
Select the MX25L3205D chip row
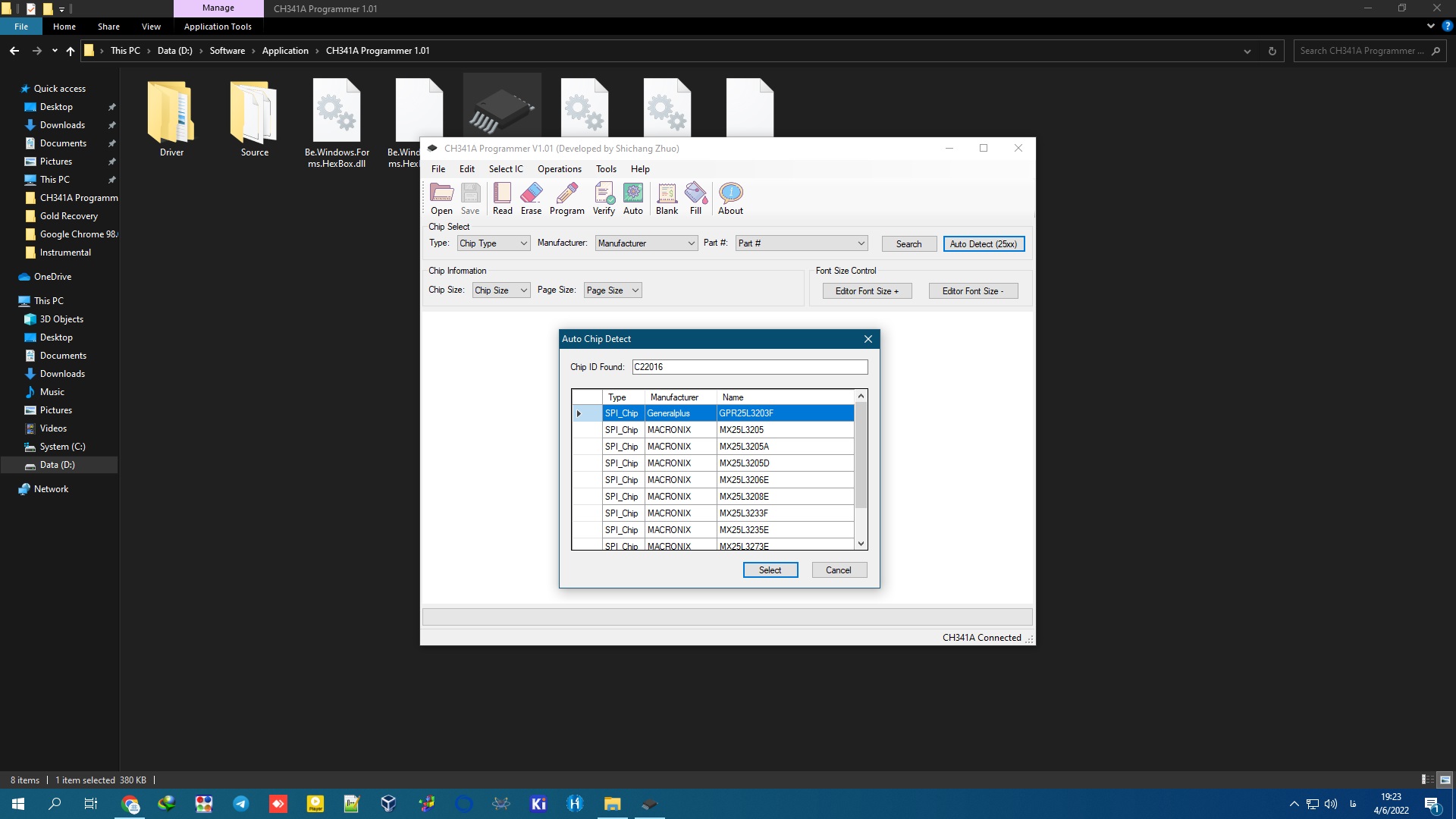713,463
